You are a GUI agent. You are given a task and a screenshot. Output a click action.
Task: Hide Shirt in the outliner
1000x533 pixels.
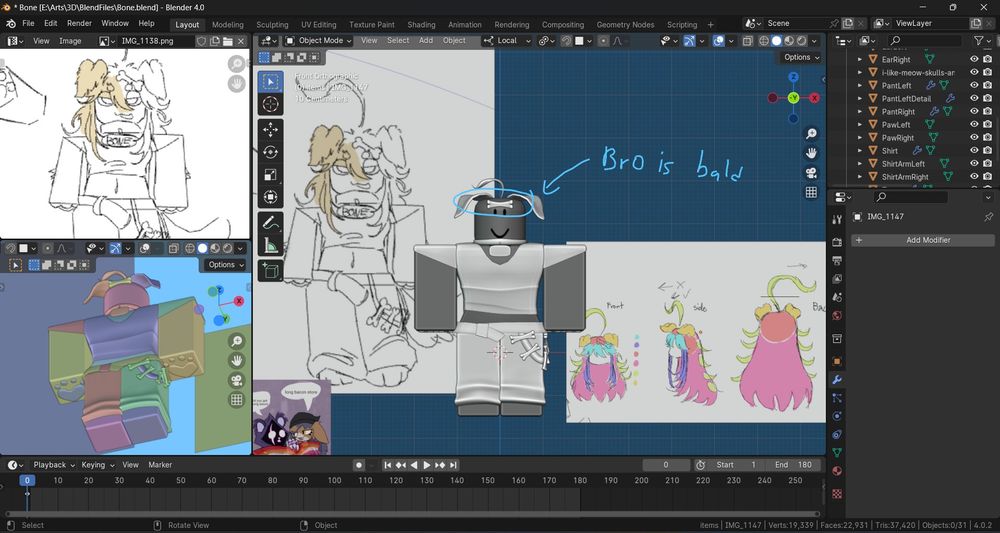coord(974,150)
